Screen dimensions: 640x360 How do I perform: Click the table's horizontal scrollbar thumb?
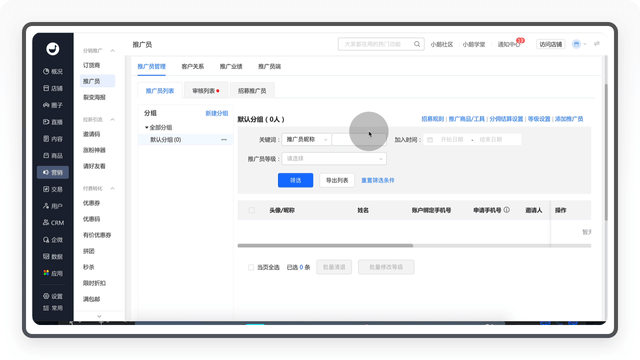(x=325, y=246)
